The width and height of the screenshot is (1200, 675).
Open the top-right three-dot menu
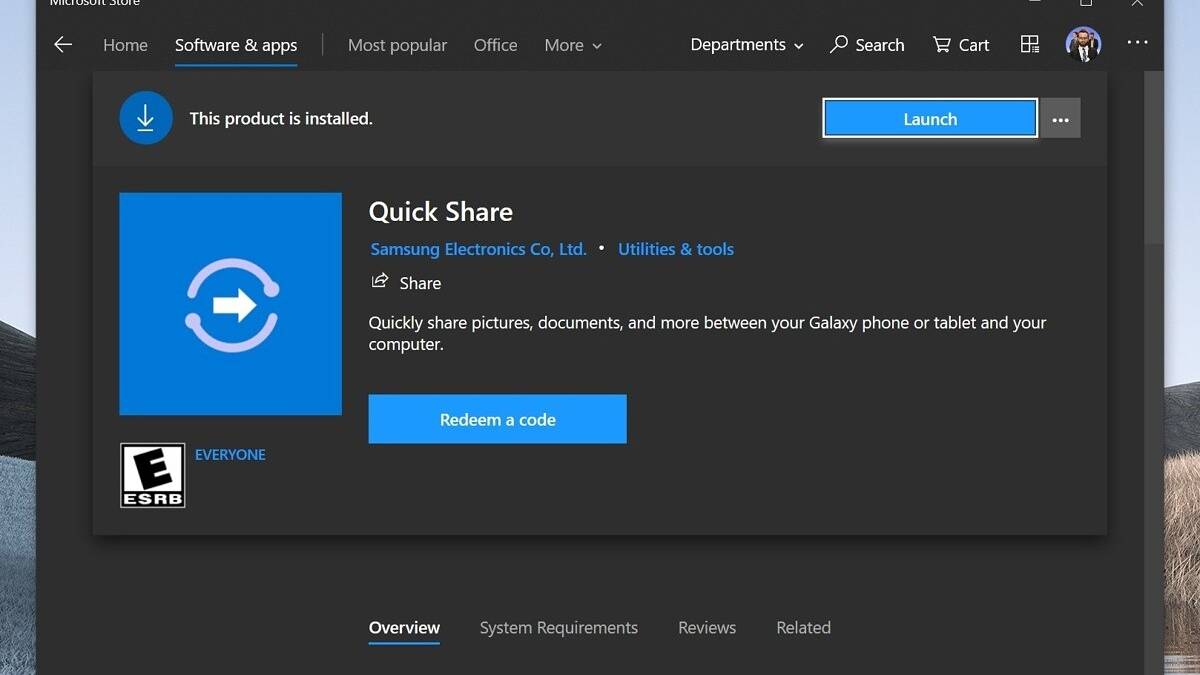1137,43
